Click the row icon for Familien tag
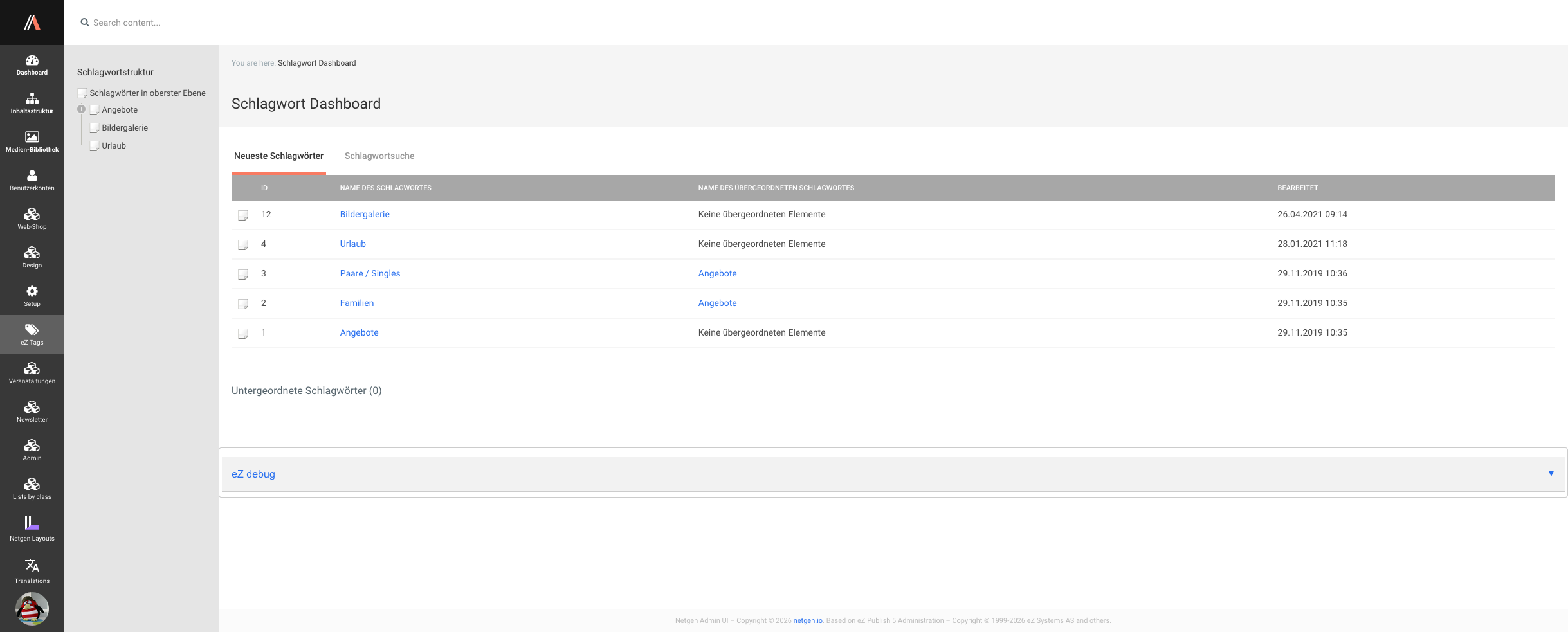Viewport: 1568px width, 632px height. point(243,304)
